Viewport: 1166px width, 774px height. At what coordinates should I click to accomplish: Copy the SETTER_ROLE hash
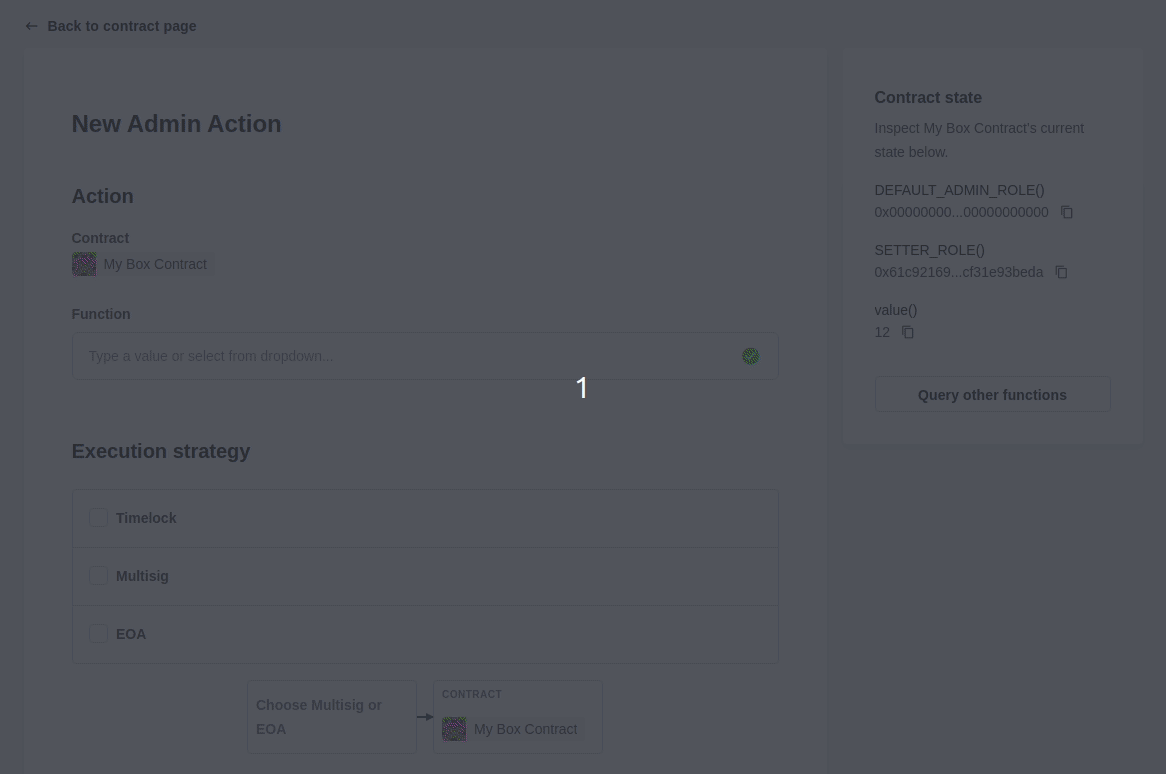tap(1060, 272)
